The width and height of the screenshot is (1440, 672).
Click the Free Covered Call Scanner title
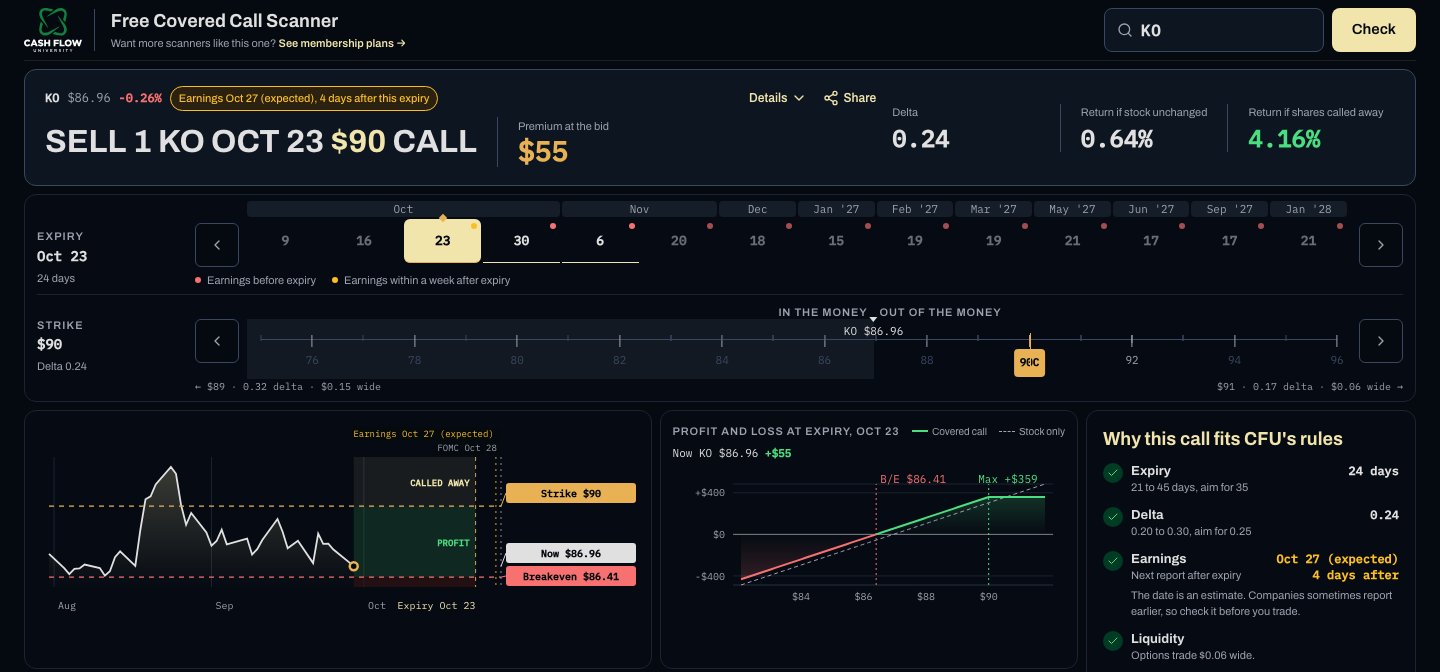pos(224,21)
